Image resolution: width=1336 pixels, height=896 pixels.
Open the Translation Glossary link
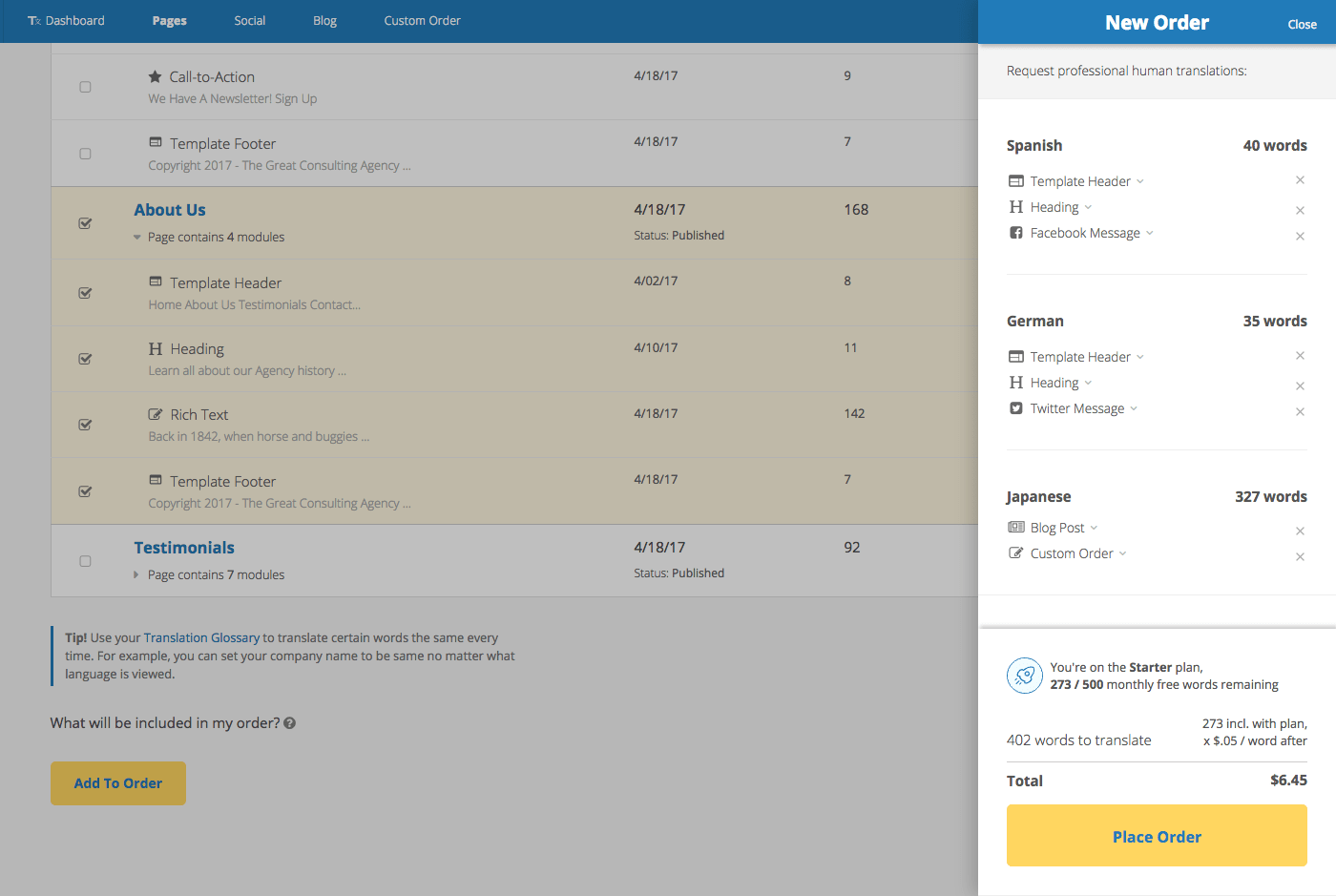(x=201, y=637)
